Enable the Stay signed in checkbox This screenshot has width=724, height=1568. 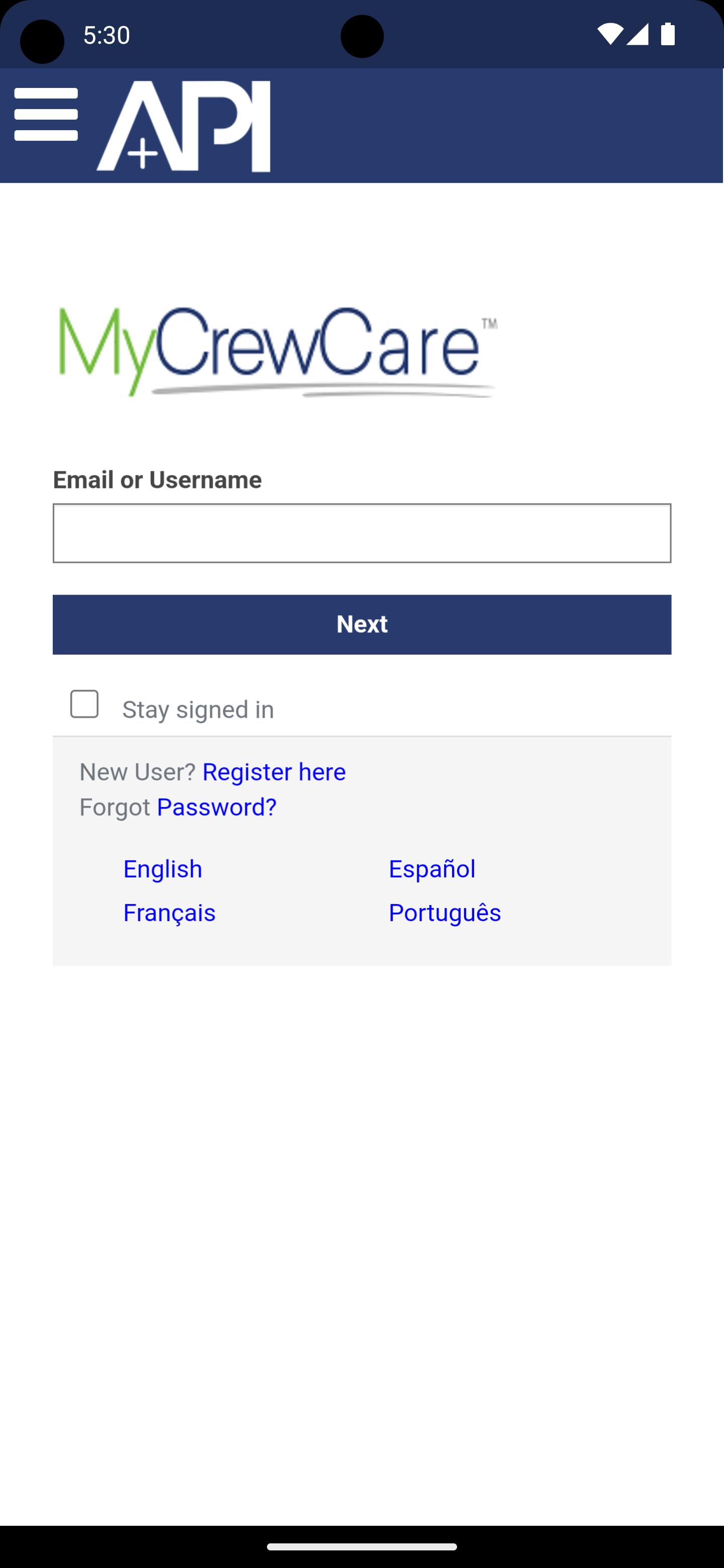click(84, 704)
